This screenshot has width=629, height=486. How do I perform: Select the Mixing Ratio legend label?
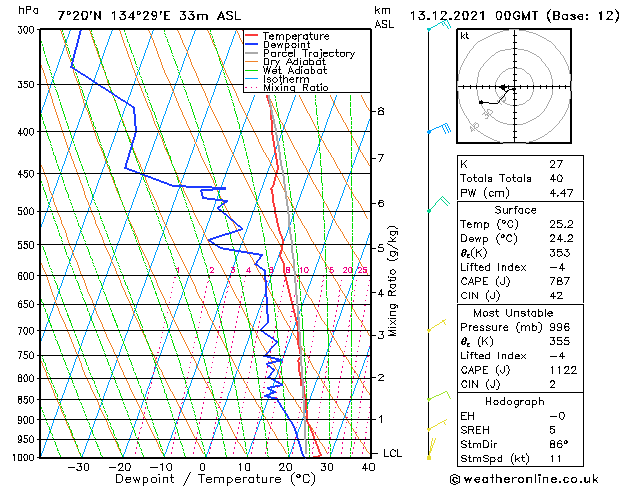pyautogui.click(x=296, y=87)
